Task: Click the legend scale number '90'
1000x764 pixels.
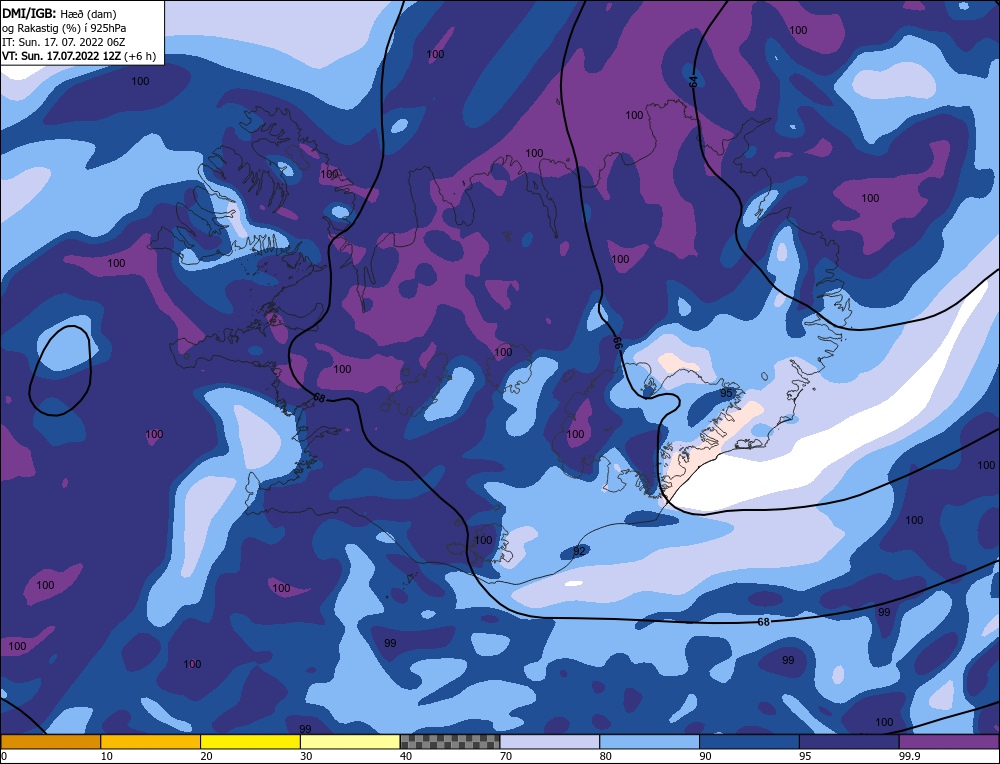Action: [705, 756]
